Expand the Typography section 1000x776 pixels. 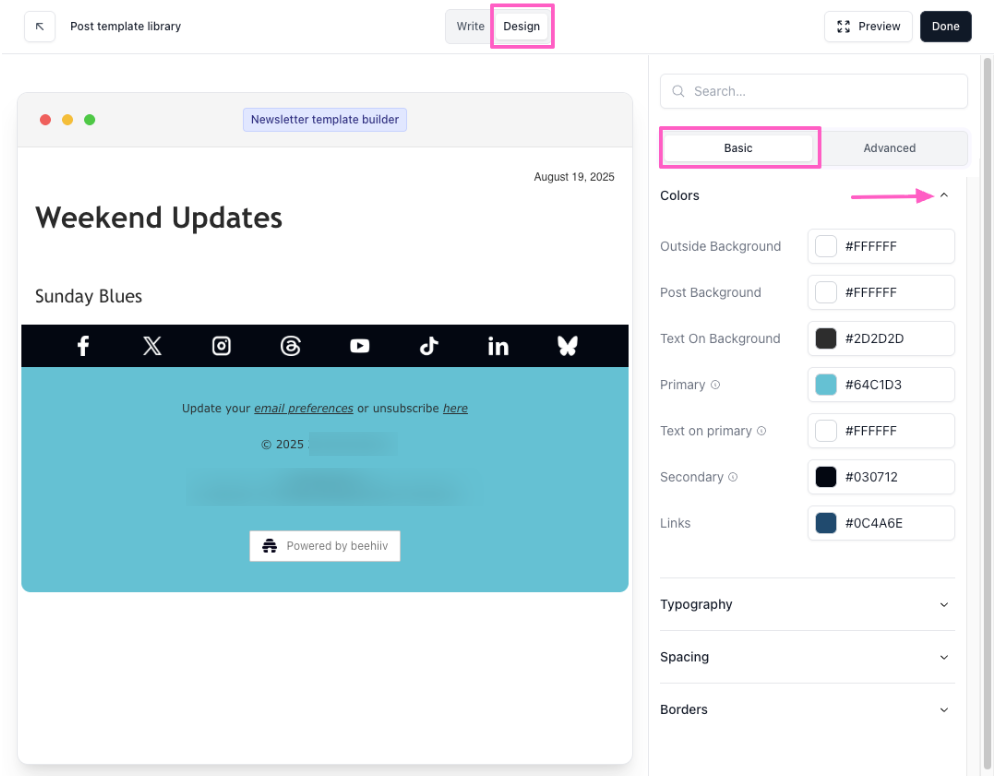coord(944,605)
